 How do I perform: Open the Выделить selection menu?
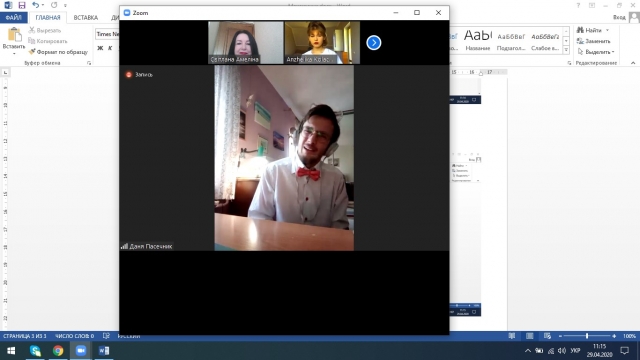pos(596,52)
